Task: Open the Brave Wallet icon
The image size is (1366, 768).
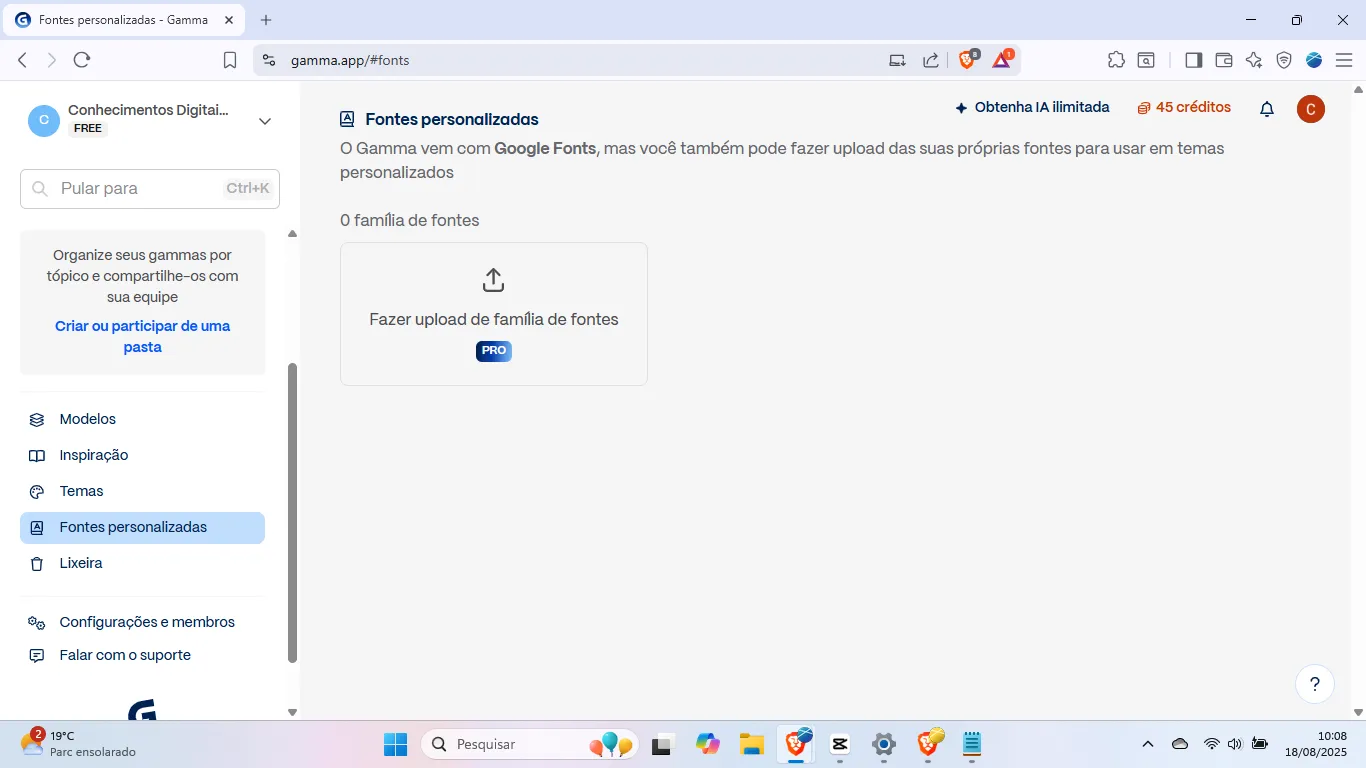Action: click(1223, 60)
